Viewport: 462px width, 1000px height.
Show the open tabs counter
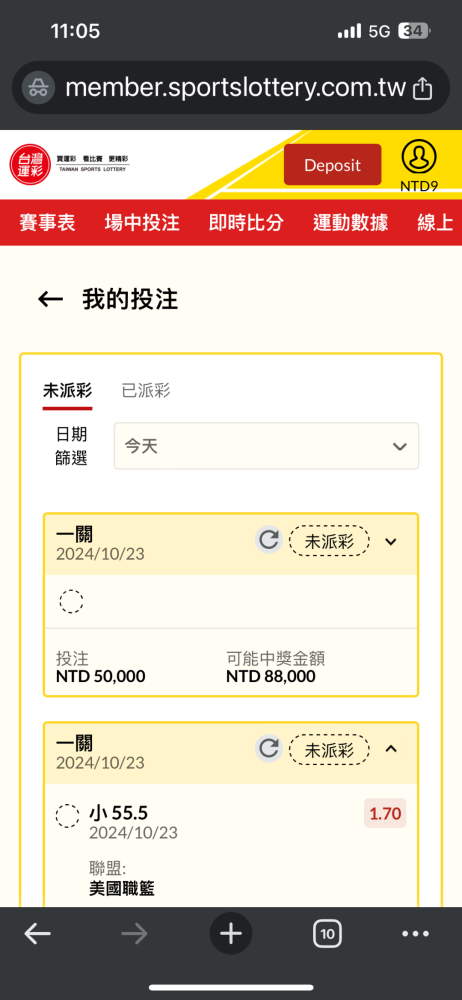point(327,934)
